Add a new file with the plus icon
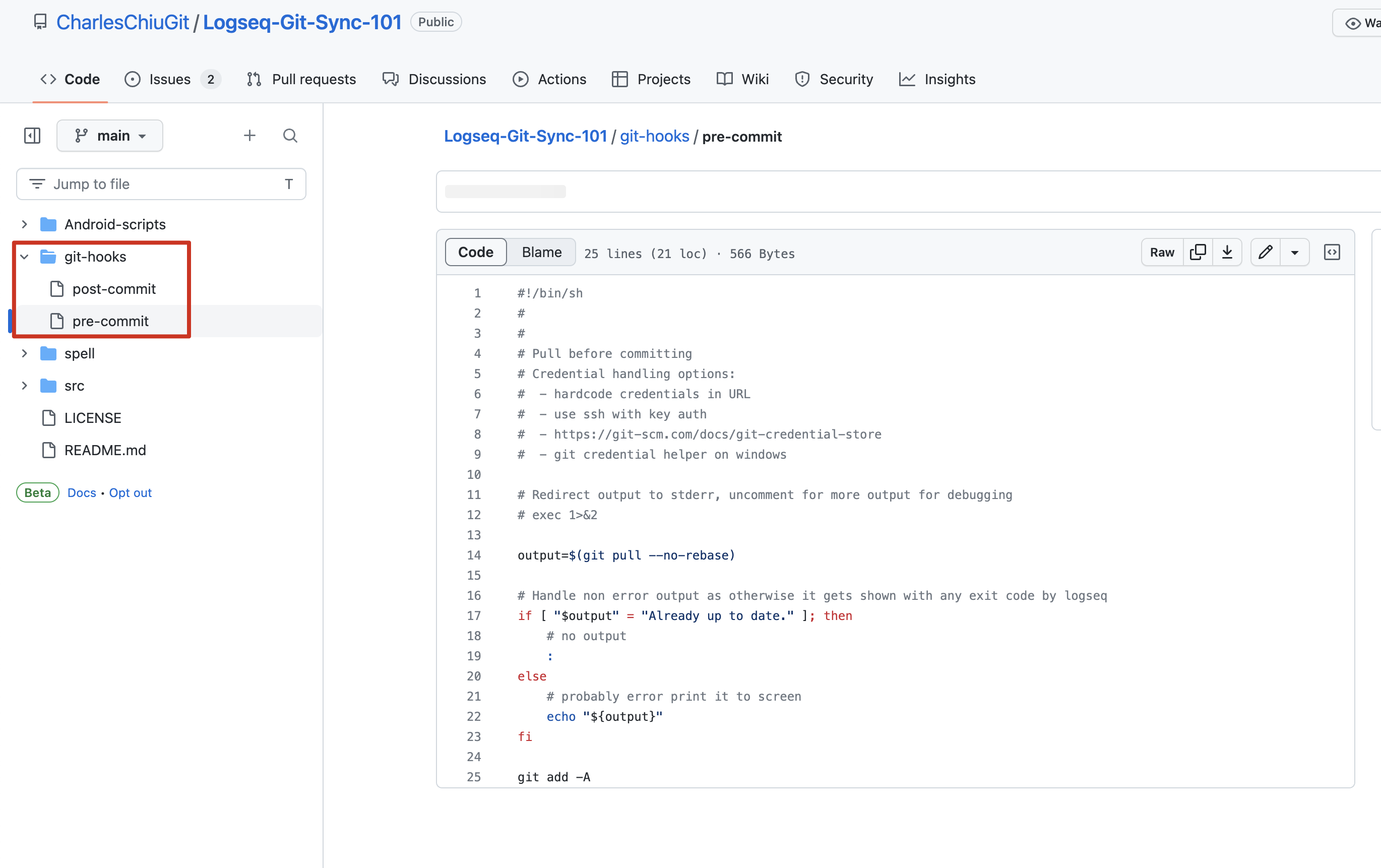Screen dimensions: 1381x868 tap(249, 136)
